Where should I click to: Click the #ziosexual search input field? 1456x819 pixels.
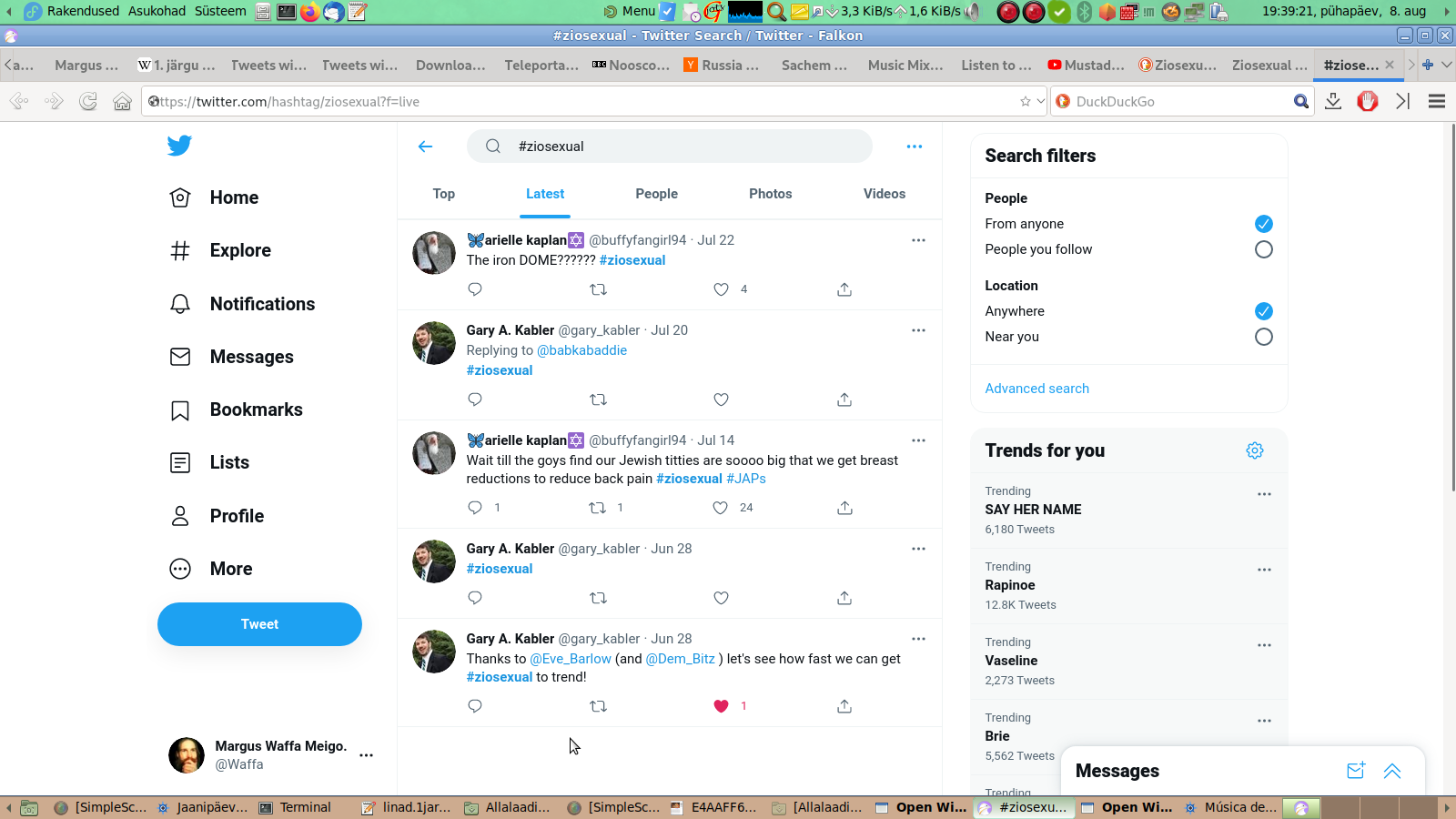click(x=670, y=147)
